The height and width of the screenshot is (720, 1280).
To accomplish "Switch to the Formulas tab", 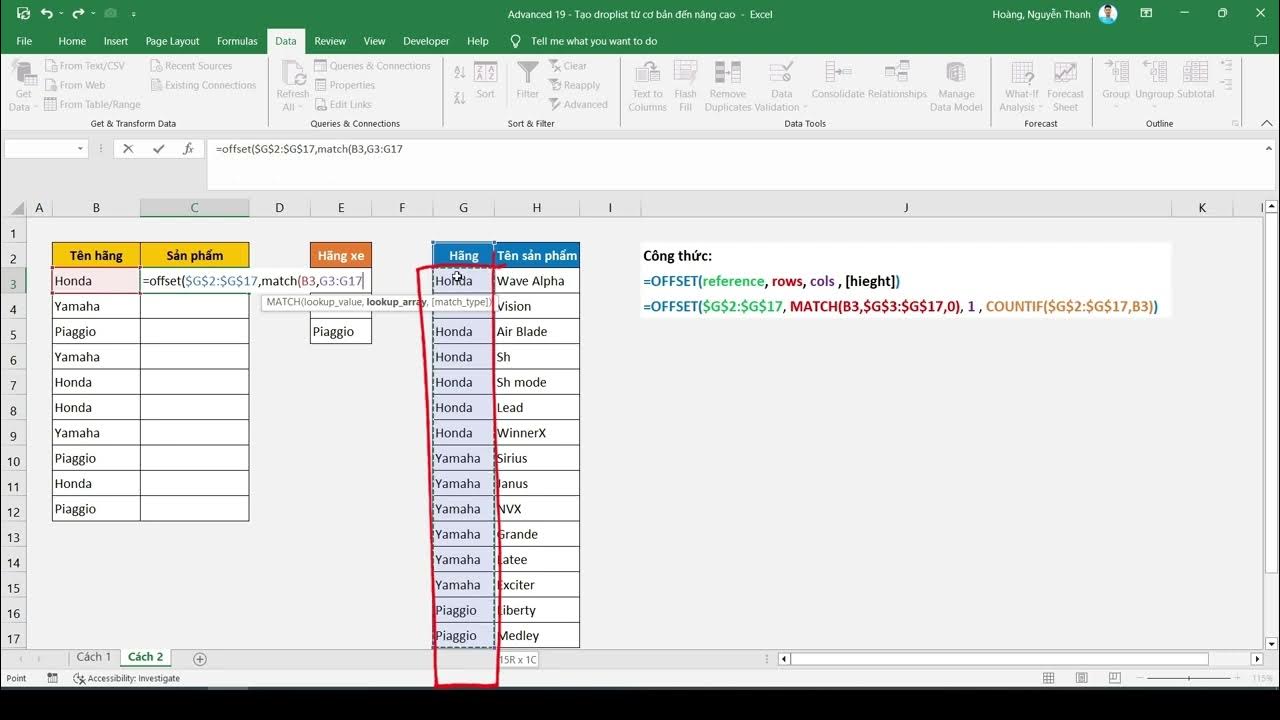I will [x=237, y=41].
